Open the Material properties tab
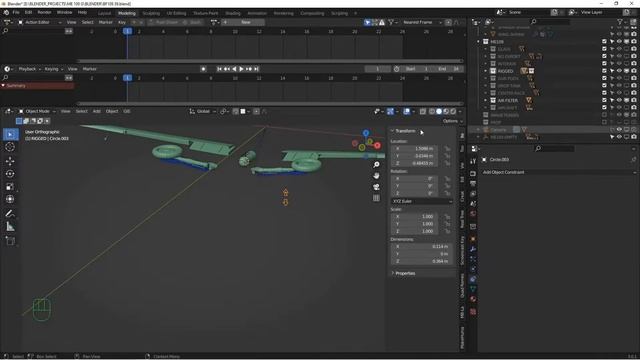The height and width of the screenshot is (360, 640). (x=473, y=299)
